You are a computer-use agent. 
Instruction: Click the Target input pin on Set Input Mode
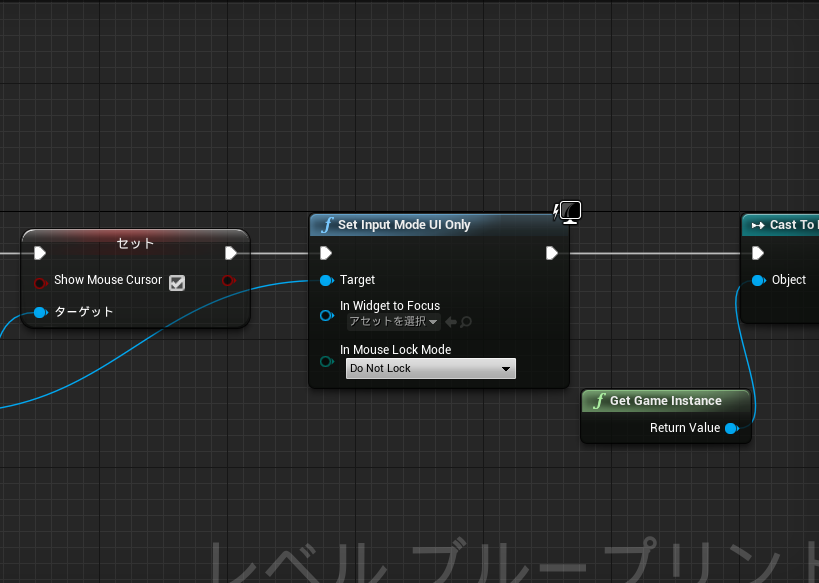325,280
